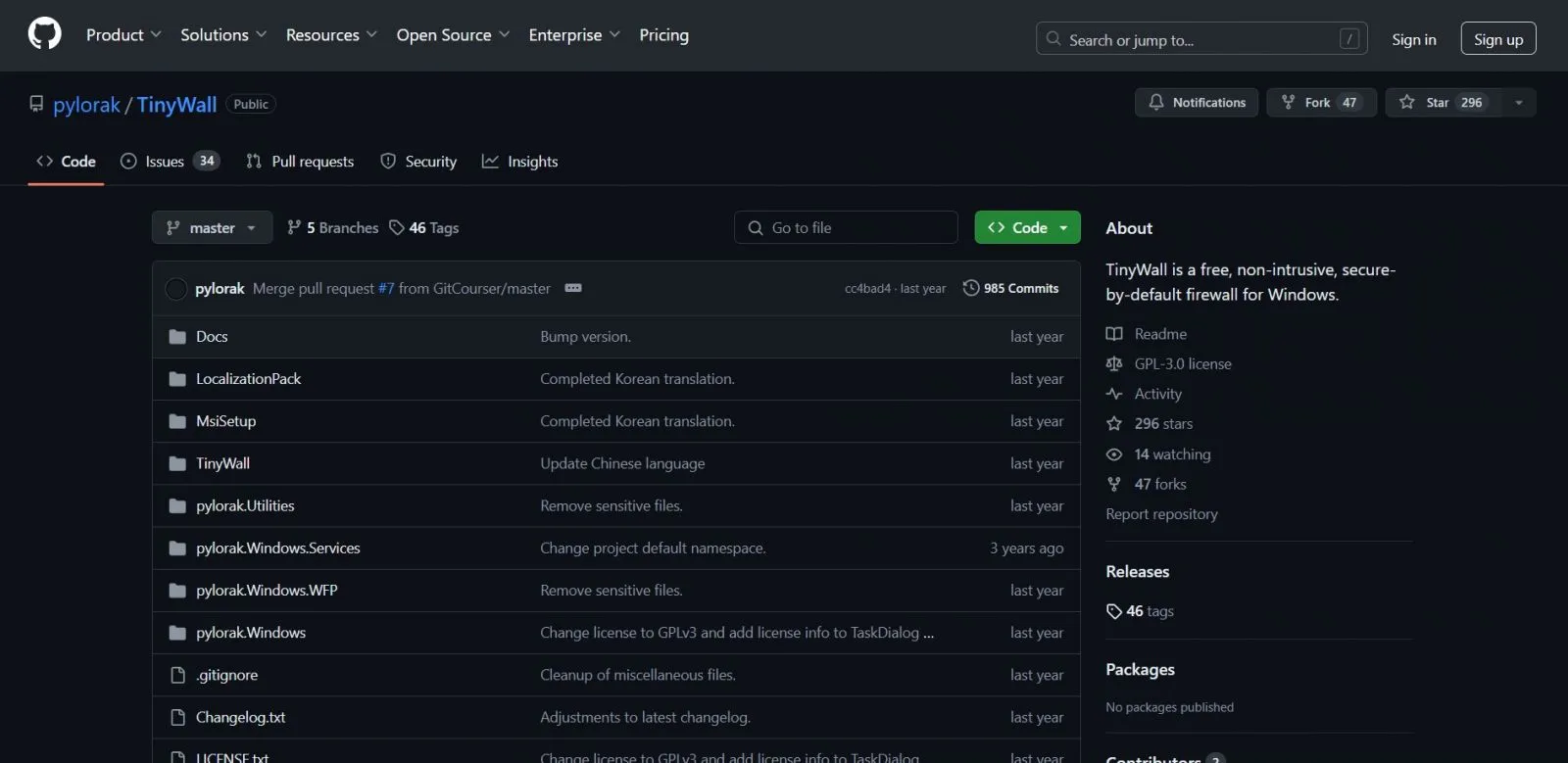Image resolution: width=1568 pixels, height=763 pixels.
Task: Focus the Search or jump to field
Action: (x=1201, y=39)
